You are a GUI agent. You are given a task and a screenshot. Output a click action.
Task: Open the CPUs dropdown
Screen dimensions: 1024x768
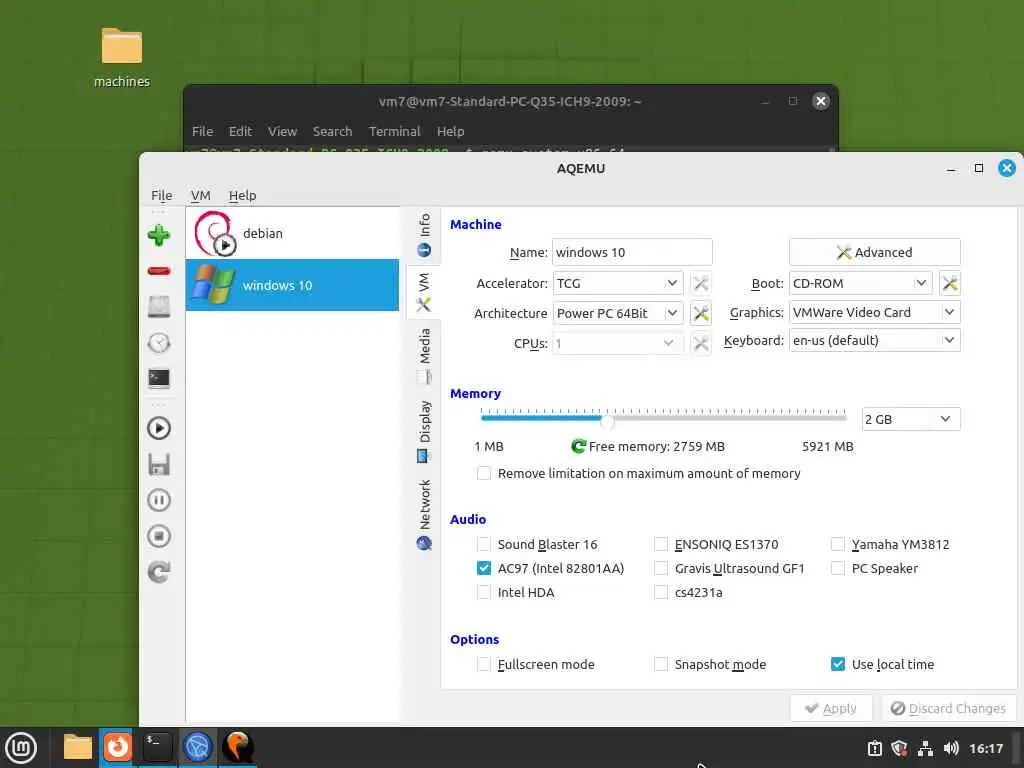[x=618, y=344]
